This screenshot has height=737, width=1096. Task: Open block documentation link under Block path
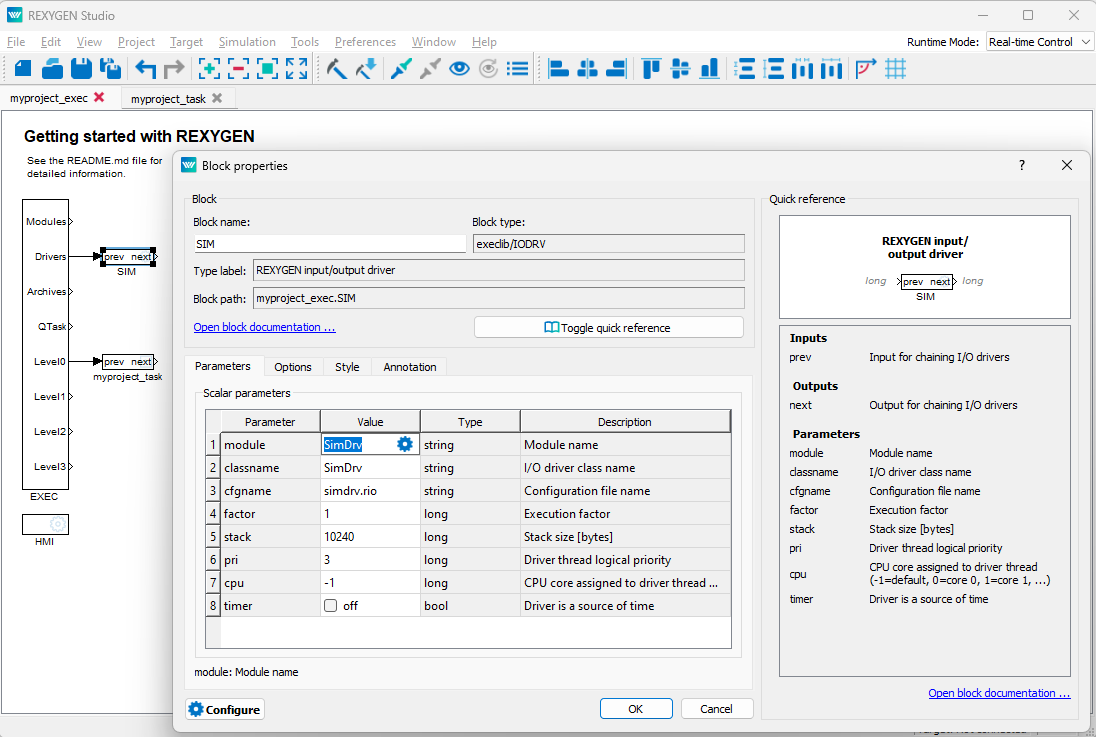[264, 327]
